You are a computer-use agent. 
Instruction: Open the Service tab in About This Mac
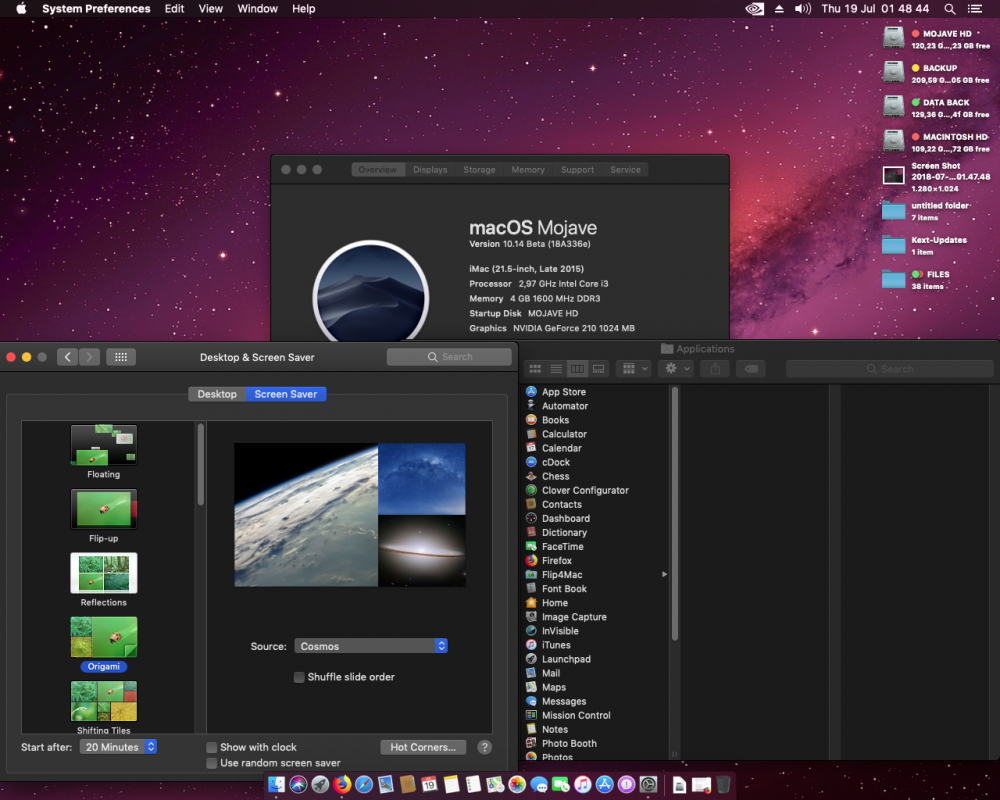click(626, 170)
